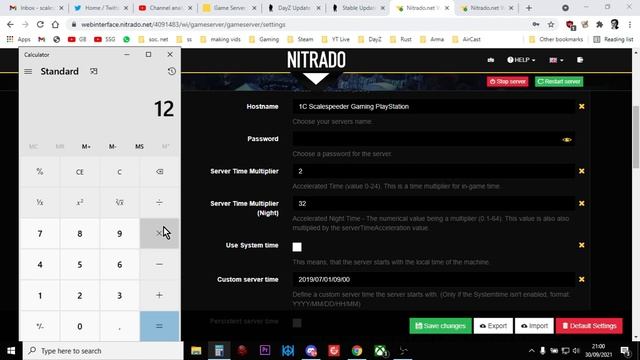Show password using the eye icon
This screenshot has height=360, width=640.
tap(567, 140)
